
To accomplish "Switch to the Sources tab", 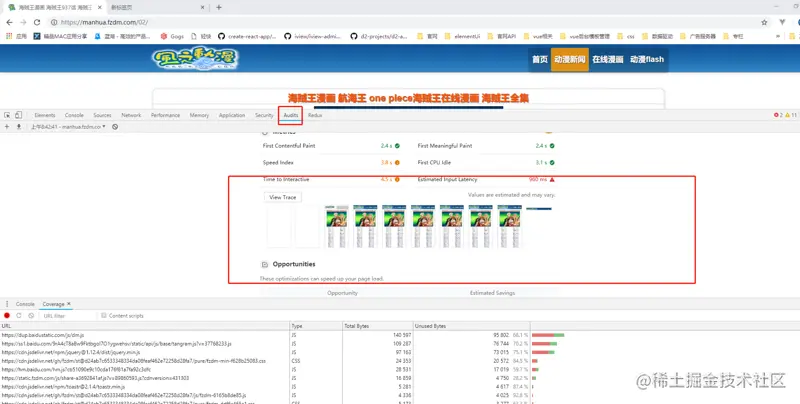I will 103,115.
